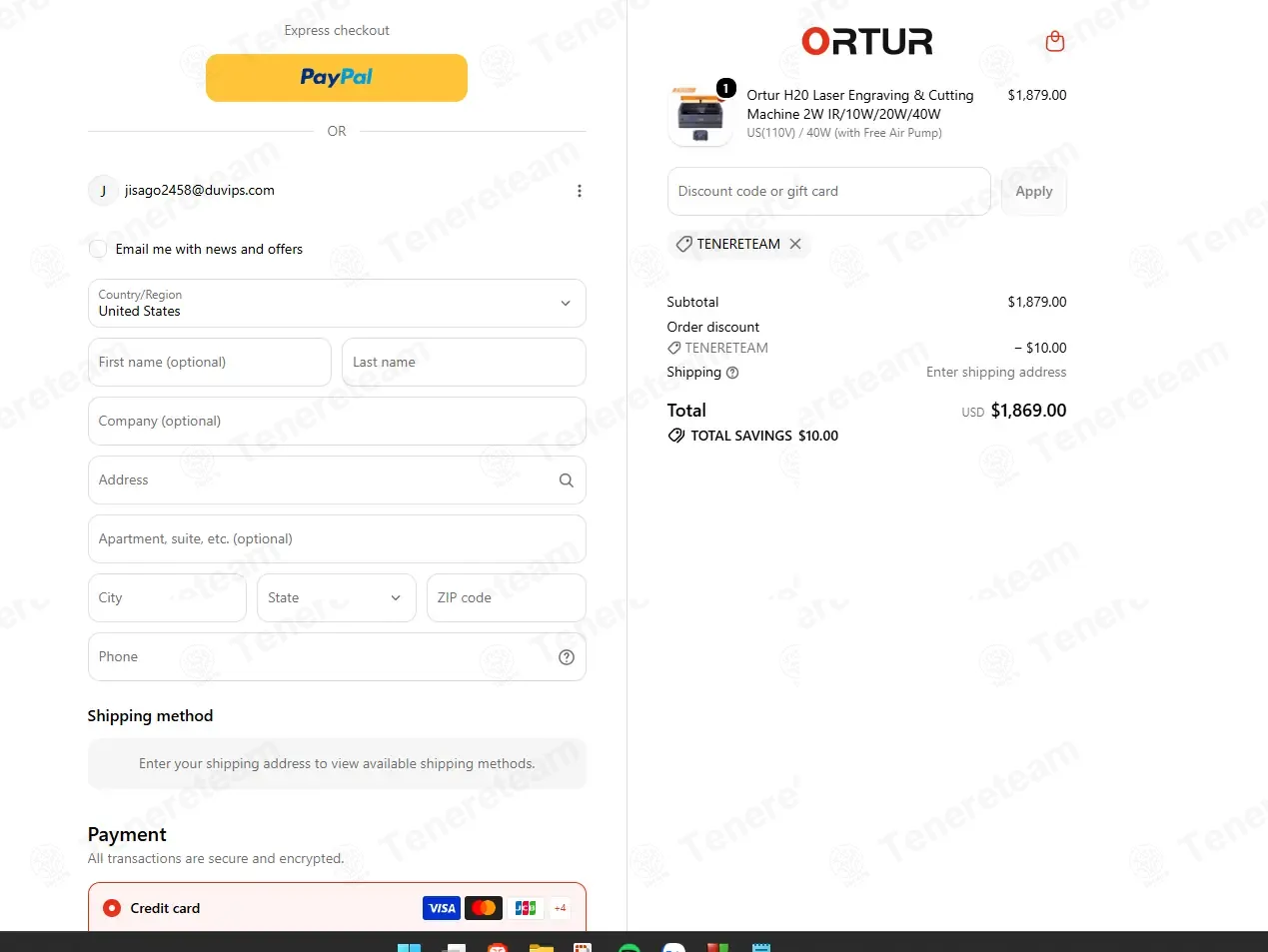Screen dimensions: 1268x952
Task: Tick the Email me with news and offers checkbox
Action: (x=98, y=249)
